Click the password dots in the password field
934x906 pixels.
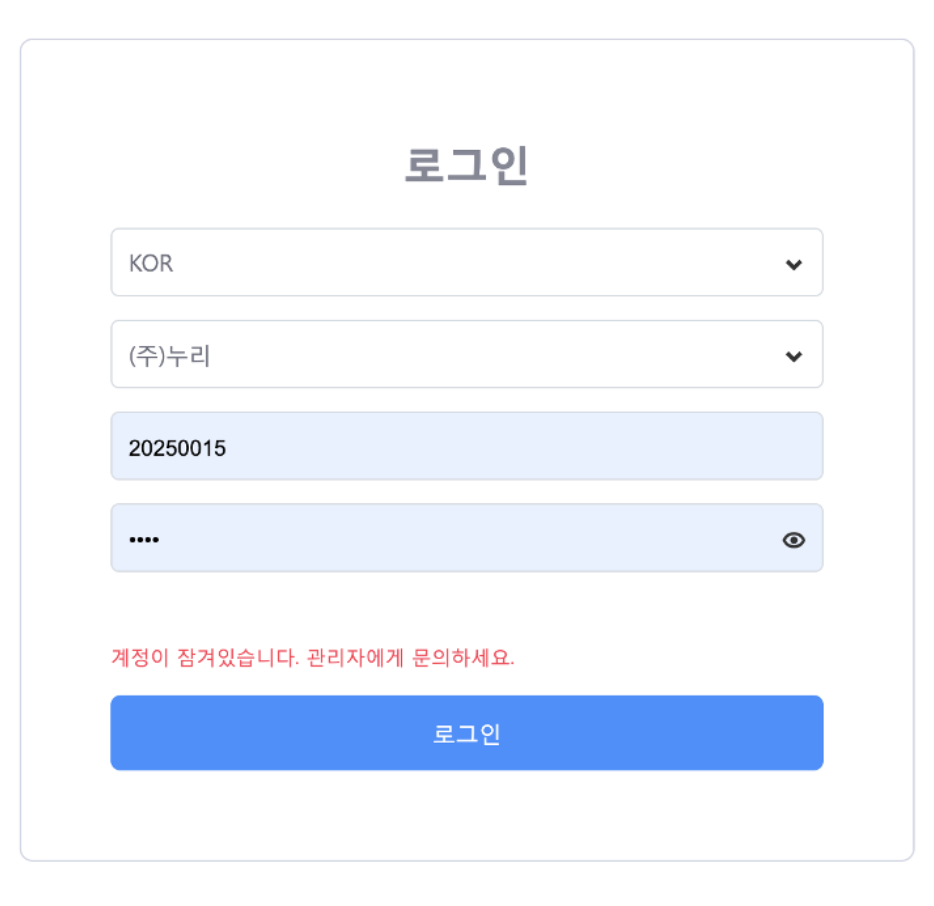pyautogui.click(x=144, y=540)
